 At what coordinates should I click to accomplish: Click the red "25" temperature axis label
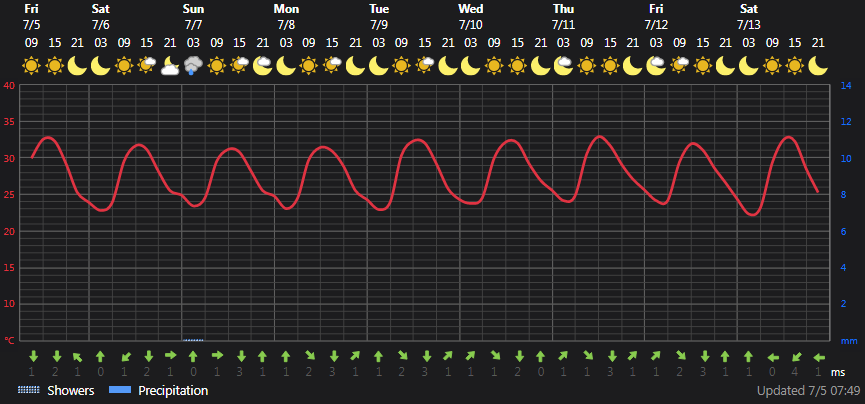[8, 195]
